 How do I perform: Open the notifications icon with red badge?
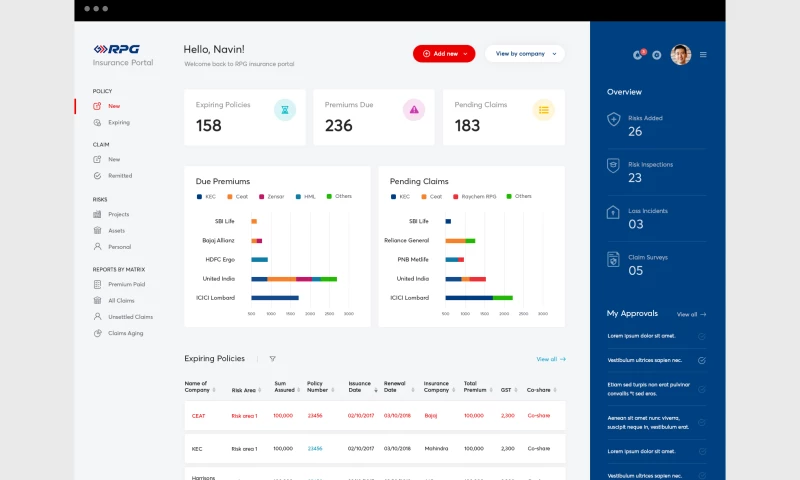tap(638, 54)
